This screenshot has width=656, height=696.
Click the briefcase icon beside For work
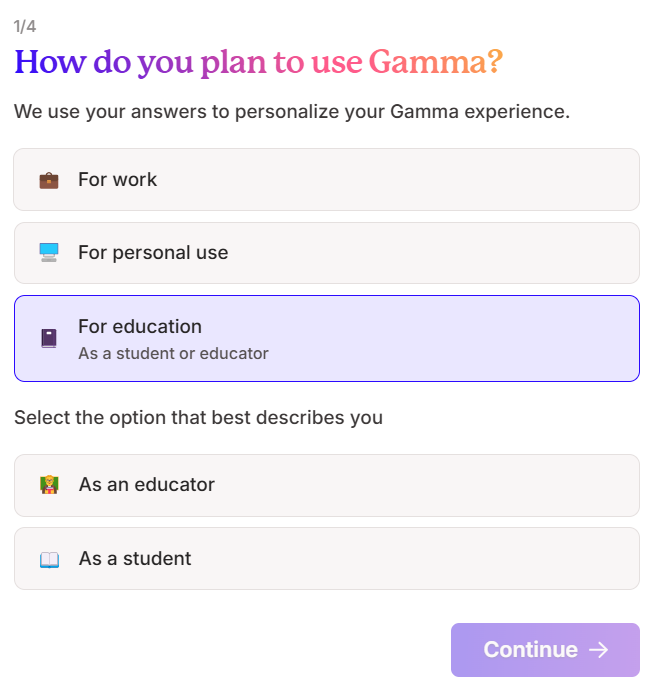(x=49, y=180)
